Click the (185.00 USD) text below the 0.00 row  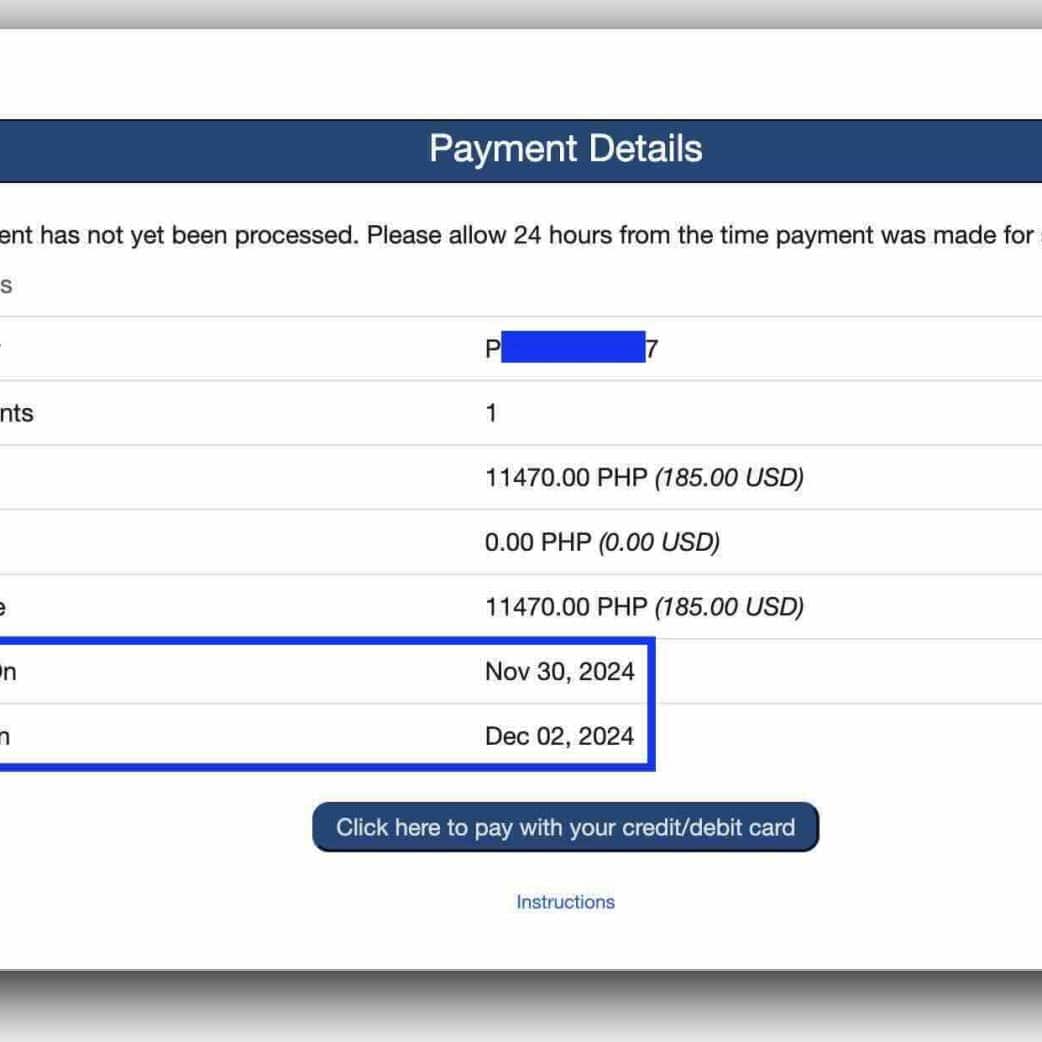729,607
